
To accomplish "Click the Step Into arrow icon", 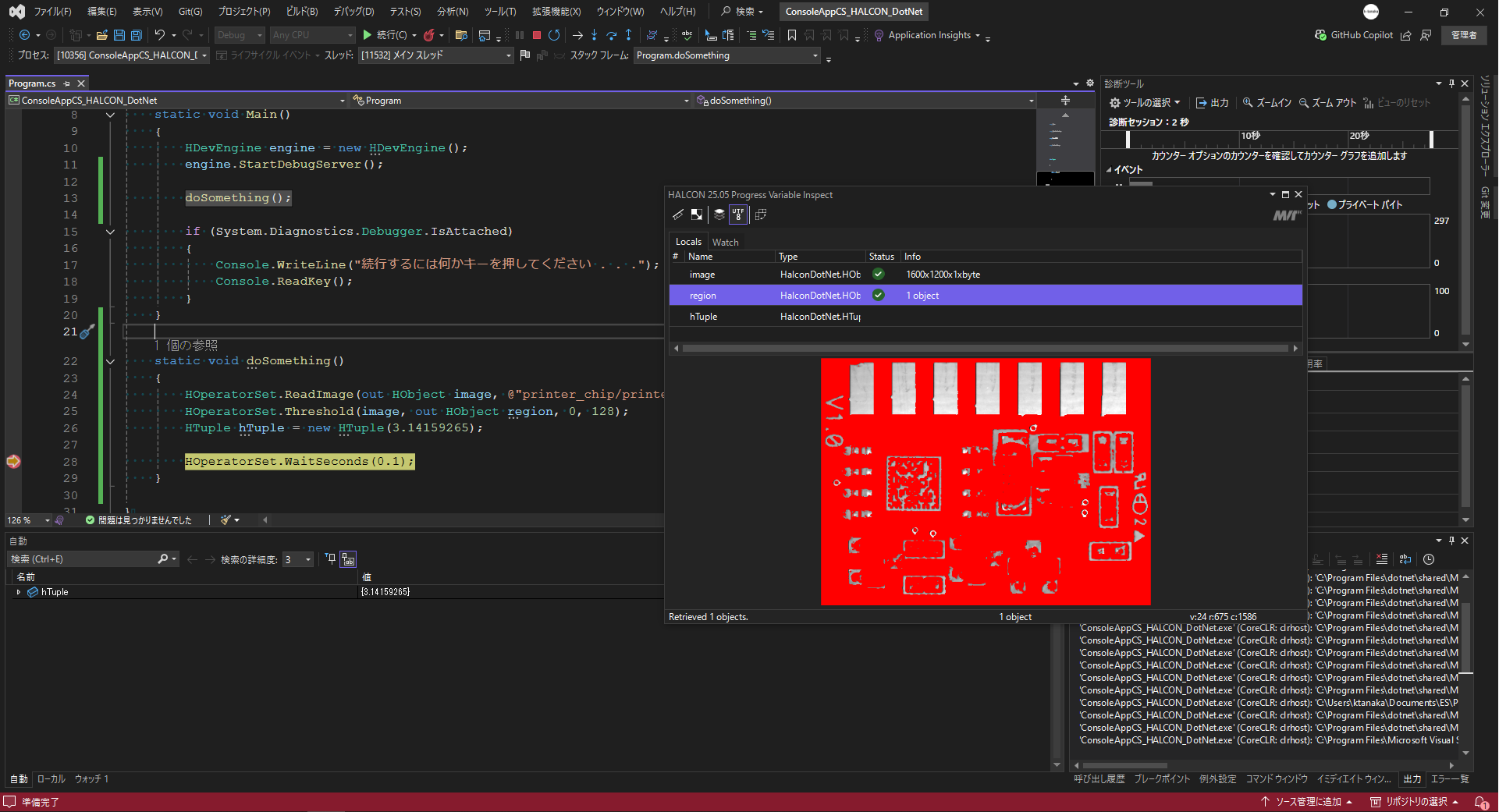I will click(594, 35).
